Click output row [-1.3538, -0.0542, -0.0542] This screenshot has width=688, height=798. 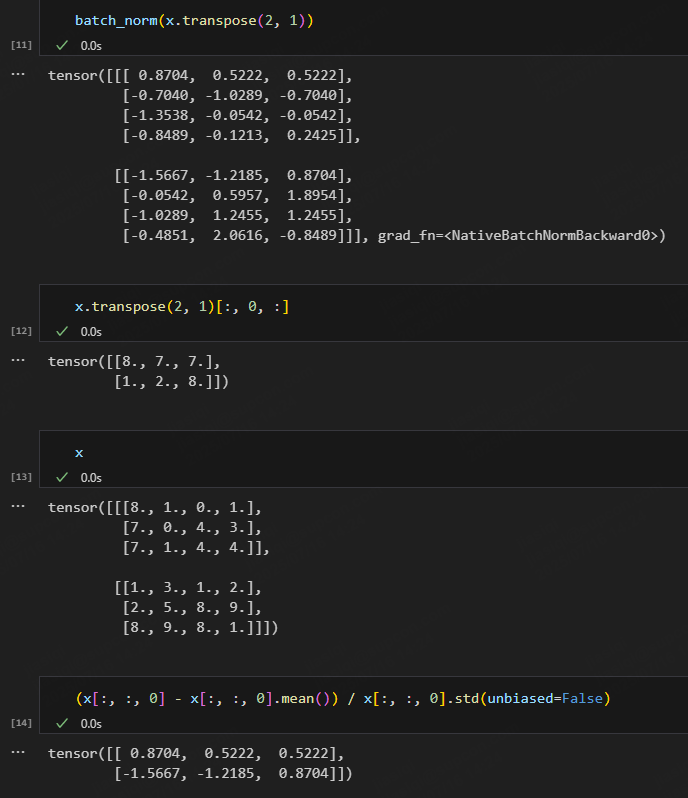coord(237,116)
